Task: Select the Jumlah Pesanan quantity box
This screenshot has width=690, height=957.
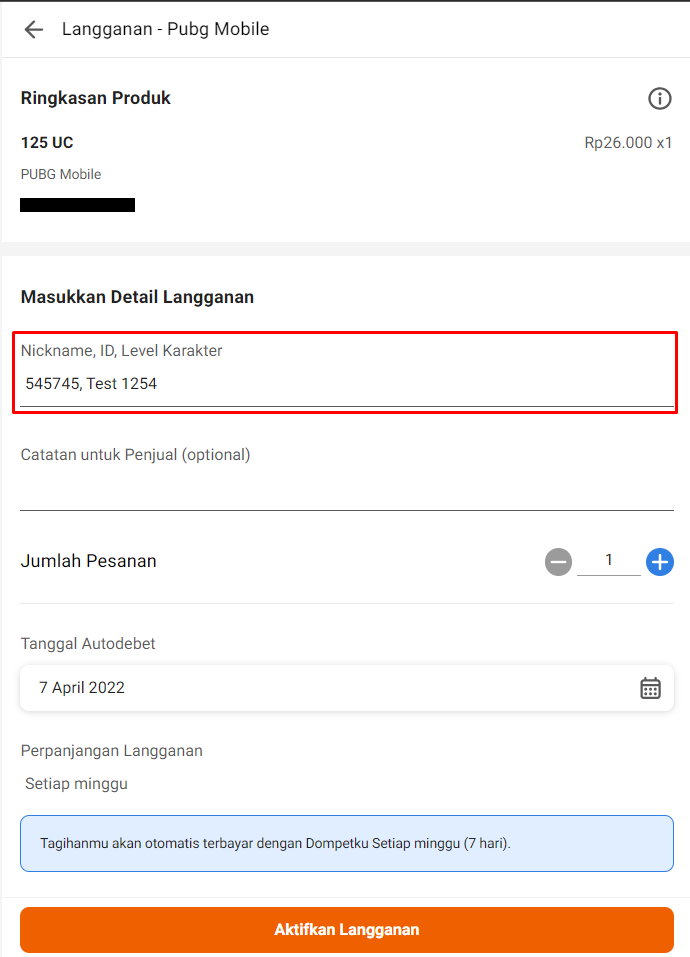Action: click(608, 561)
